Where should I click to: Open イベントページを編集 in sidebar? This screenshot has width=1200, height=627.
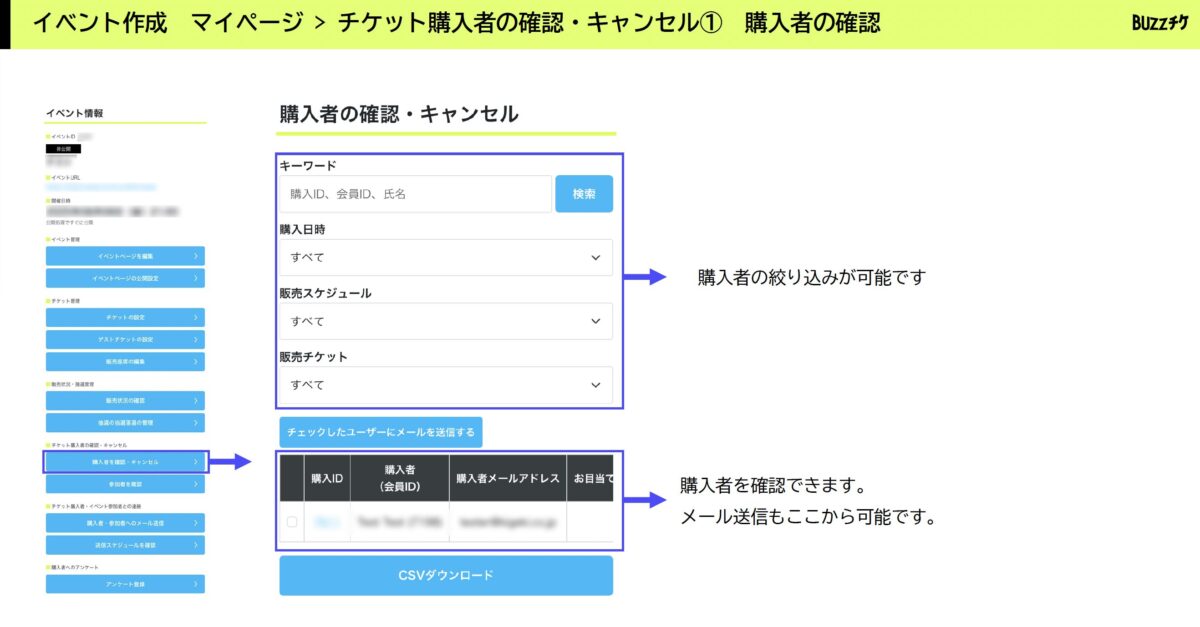[x=125, y=256]
